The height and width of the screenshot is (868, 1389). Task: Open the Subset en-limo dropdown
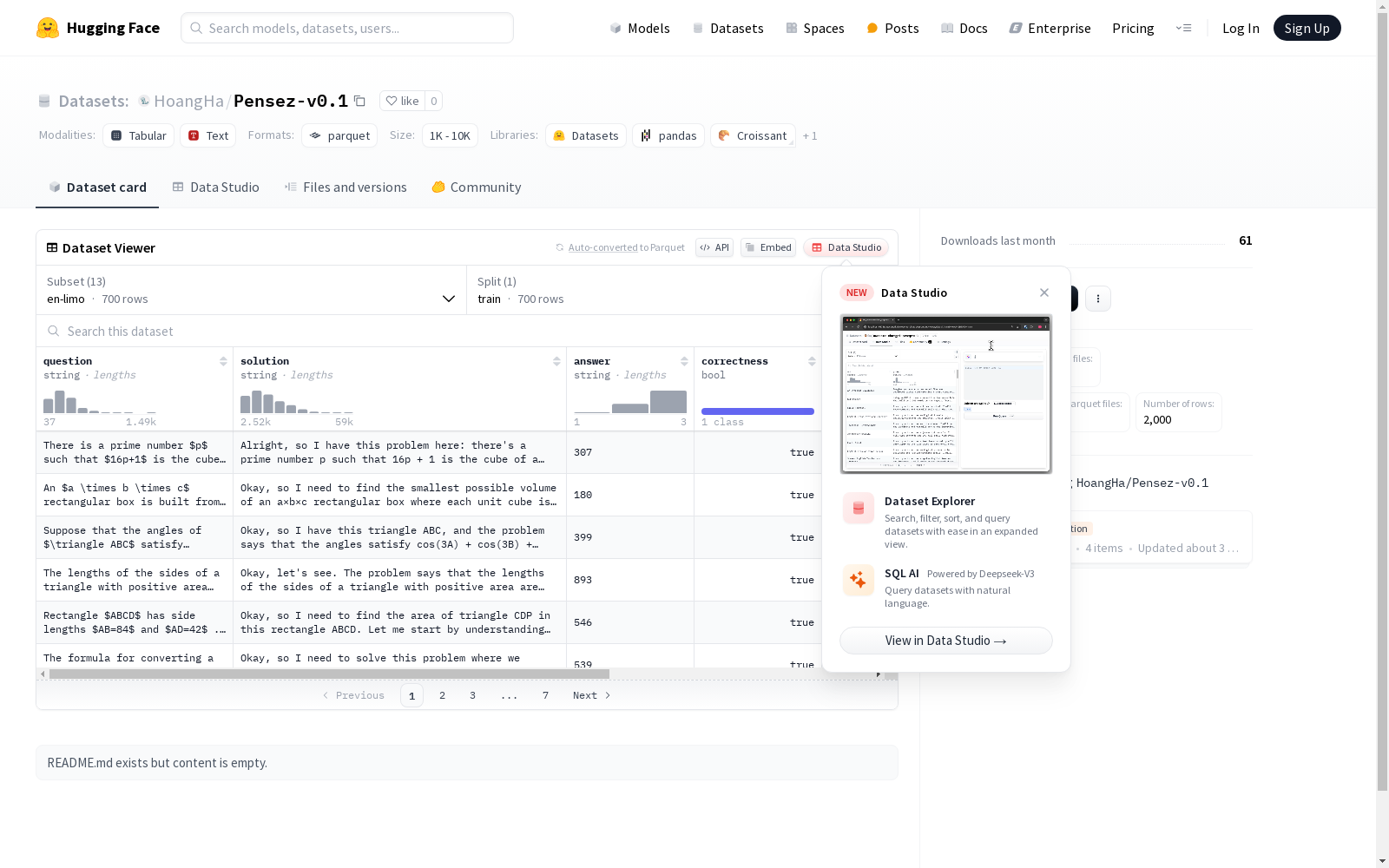[252, 290]
